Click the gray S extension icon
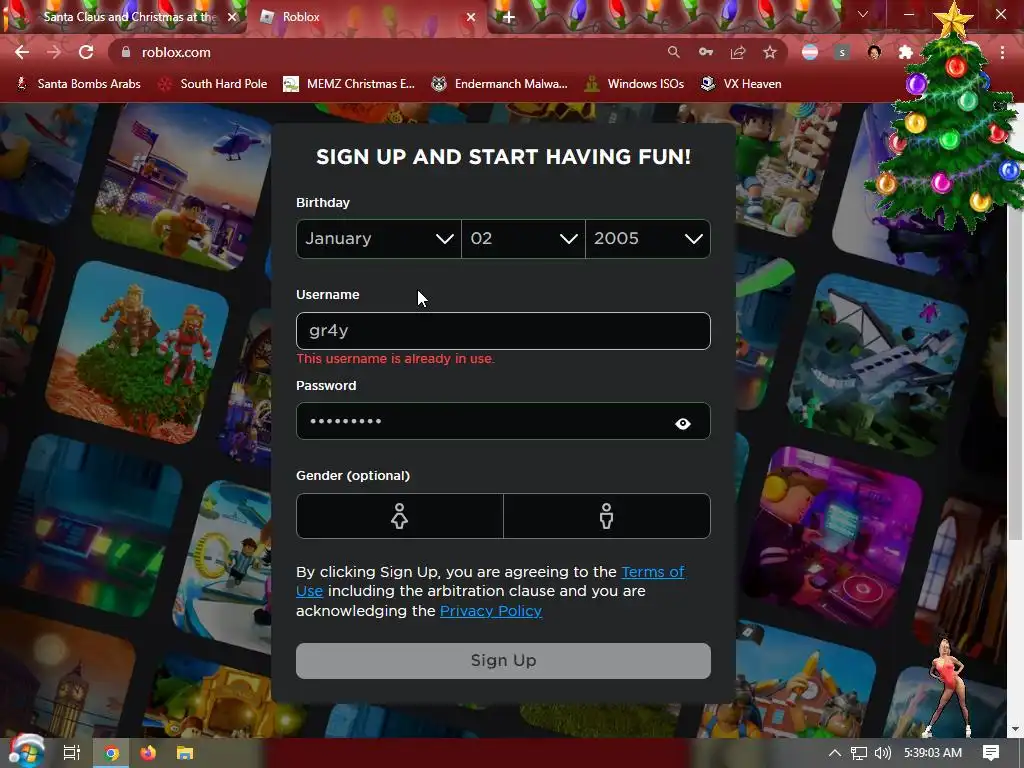Screen dimensions: 1024x768 point(842,52)
